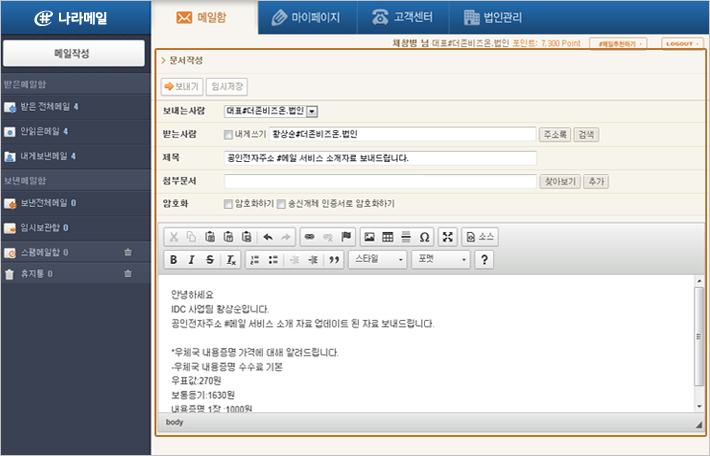This screenshot has width=710, height=456.
Task: Insert a horizontal line
Action: 406,237
